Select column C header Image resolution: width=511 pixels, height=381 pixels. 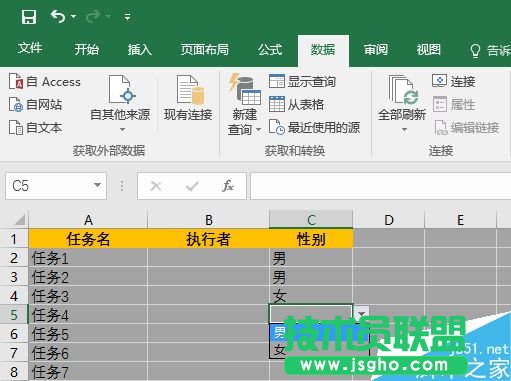point(311,220)
